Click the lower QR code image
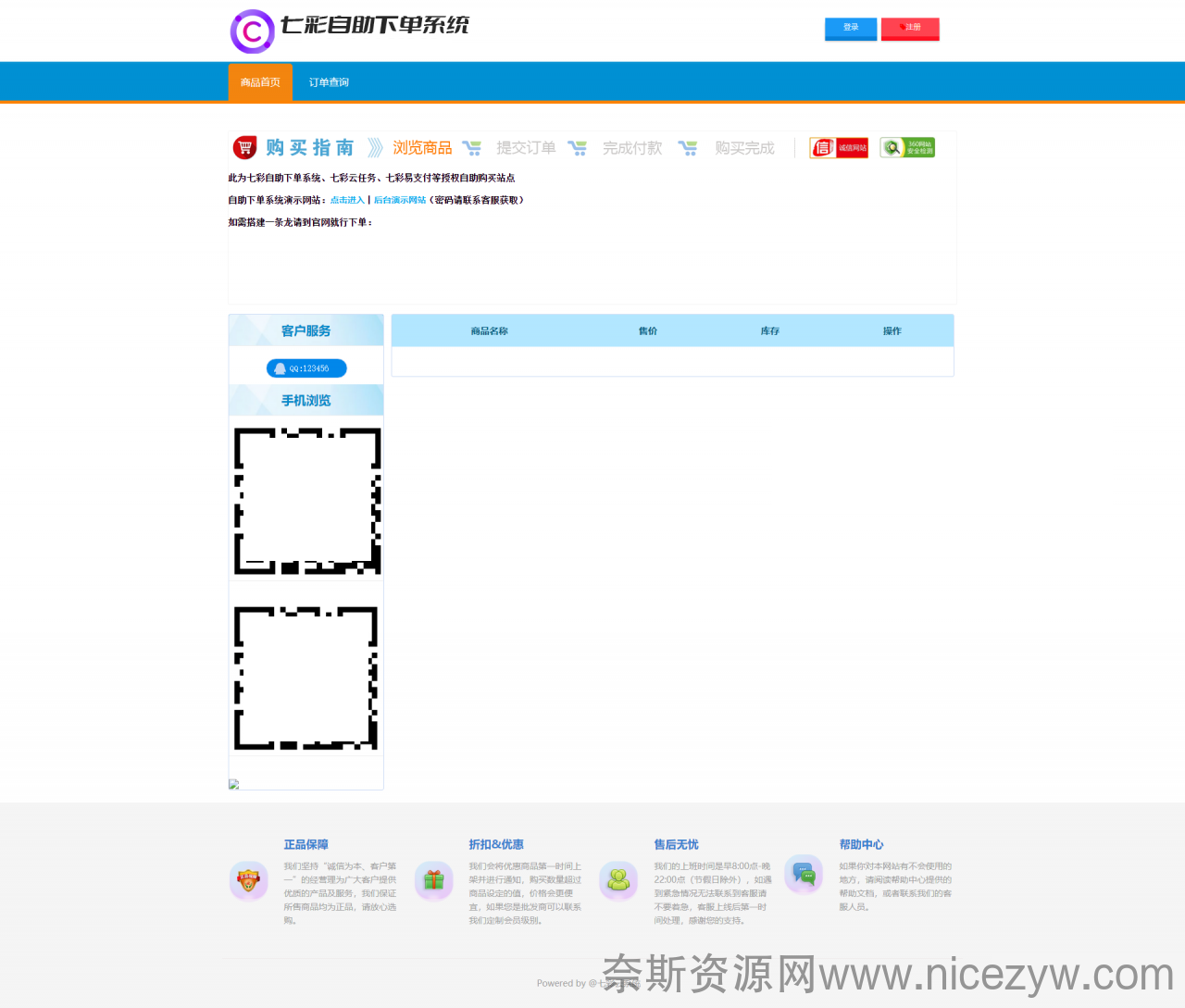Screen dimensions: 1185x1008 point(306,678)
